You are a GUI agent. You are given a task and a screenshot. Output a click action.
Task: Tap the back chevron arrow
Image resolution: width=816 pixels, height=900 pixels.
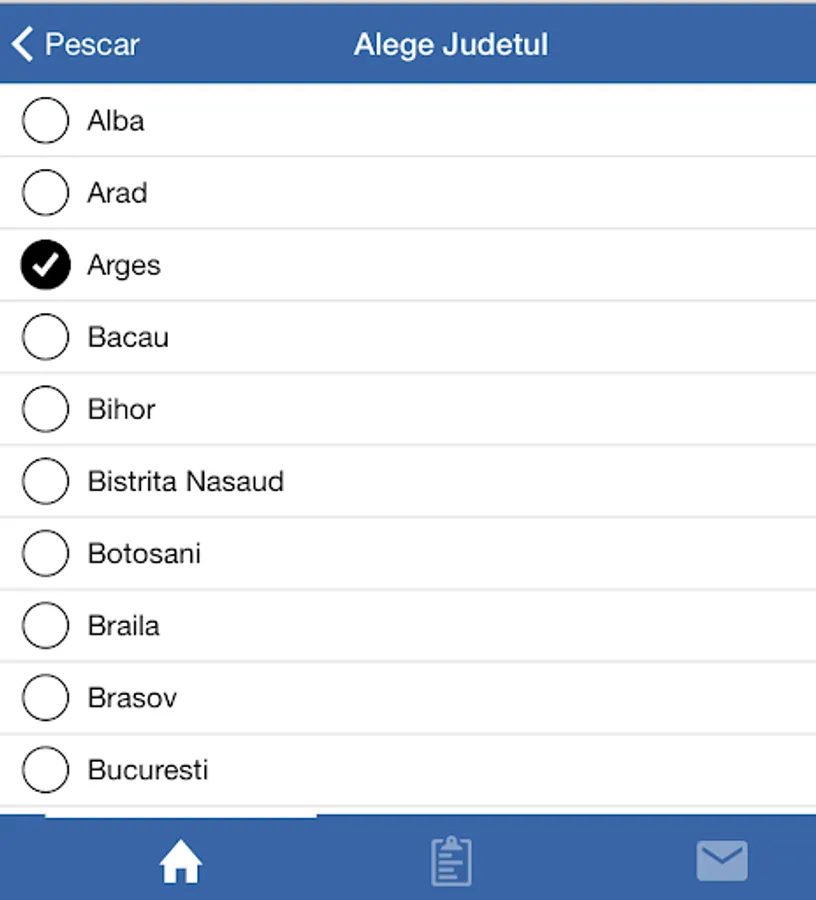(x=23, y=44)
